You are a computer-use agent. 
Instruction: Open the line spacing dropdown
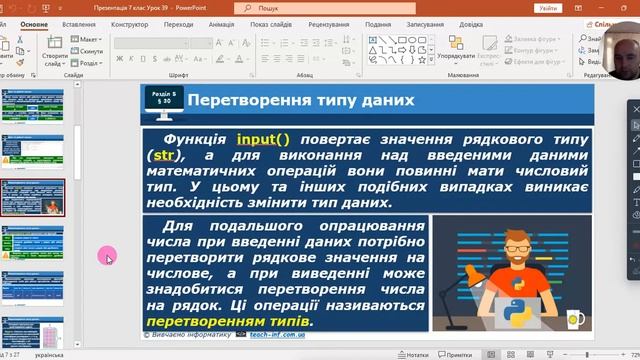330,43
